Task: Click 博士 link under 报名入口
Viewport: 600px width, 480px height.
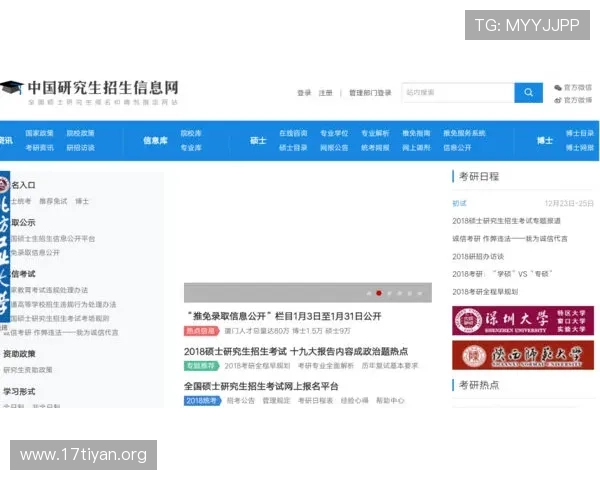Action: pyautogui.click(x=82, y=201)
